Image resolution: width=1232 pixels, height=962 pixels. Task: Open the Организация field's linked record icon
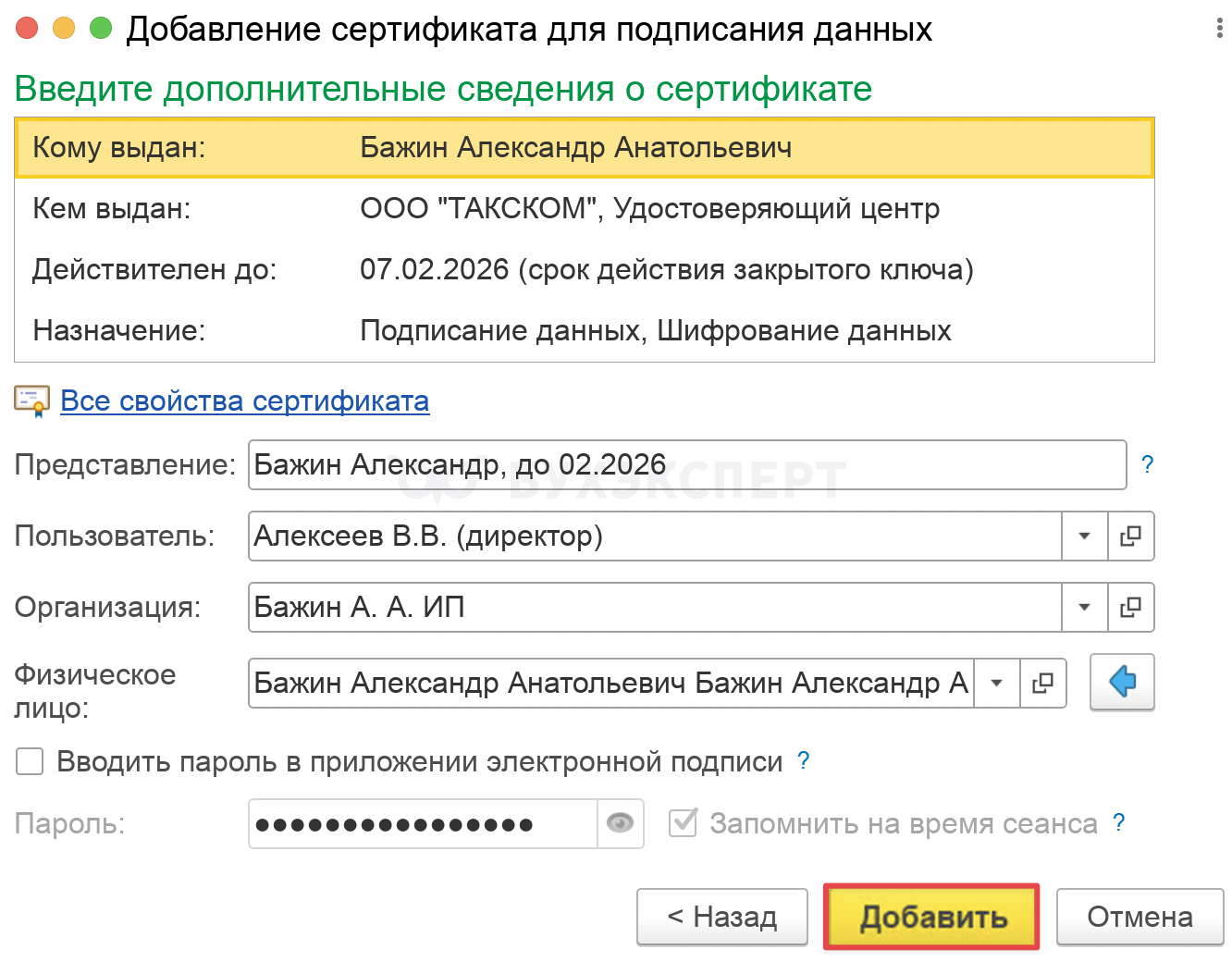(1130, 608)
